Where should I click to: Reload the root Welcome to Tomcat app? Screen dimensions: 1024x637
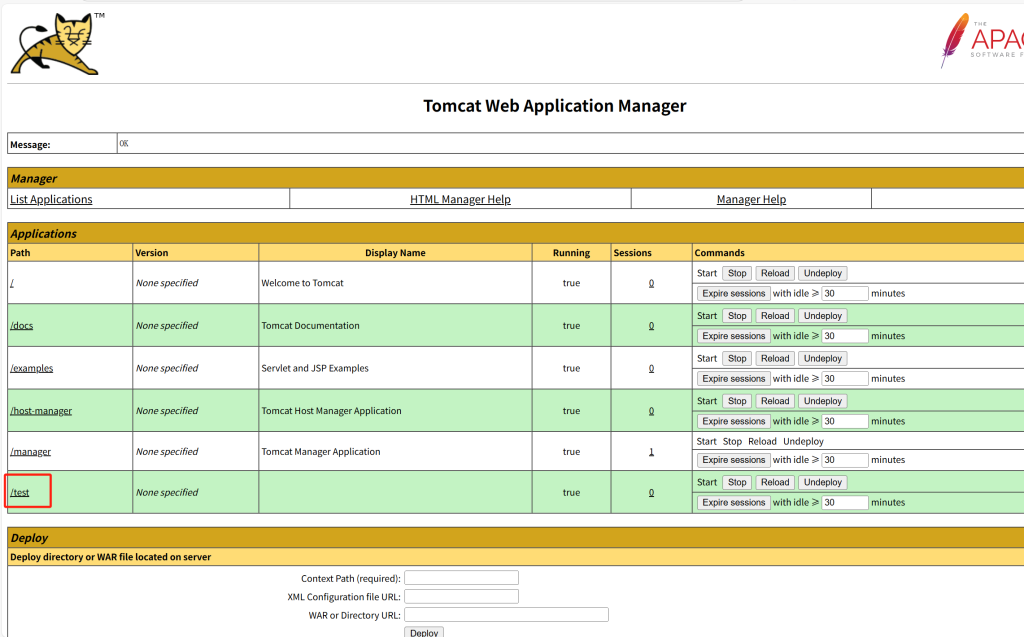point(775,273)
